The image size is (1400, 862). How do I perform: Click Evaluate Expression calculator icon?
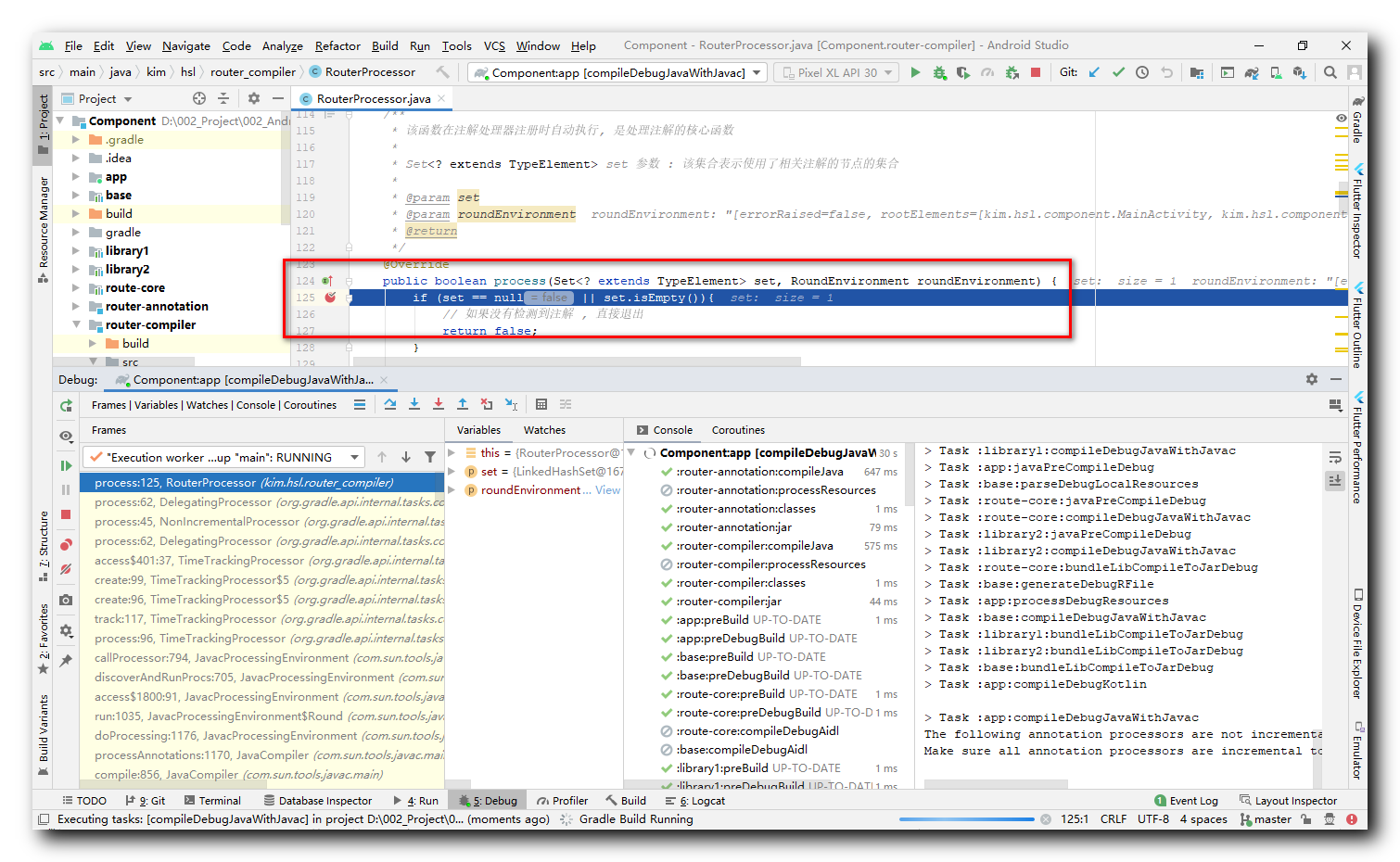click(x=541, y=405)
